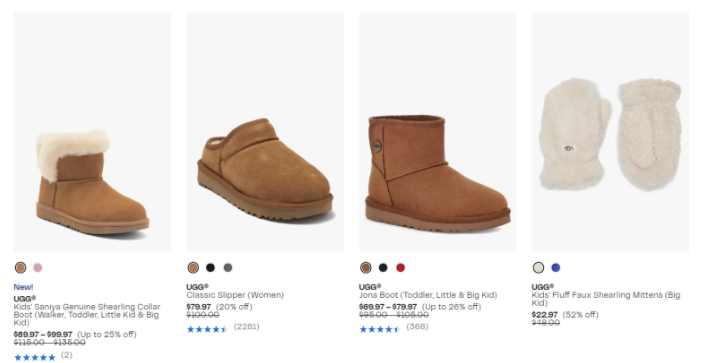Pick black color swatch for Jona Boot
The image size is (704, 363).
tap(383, 268)
